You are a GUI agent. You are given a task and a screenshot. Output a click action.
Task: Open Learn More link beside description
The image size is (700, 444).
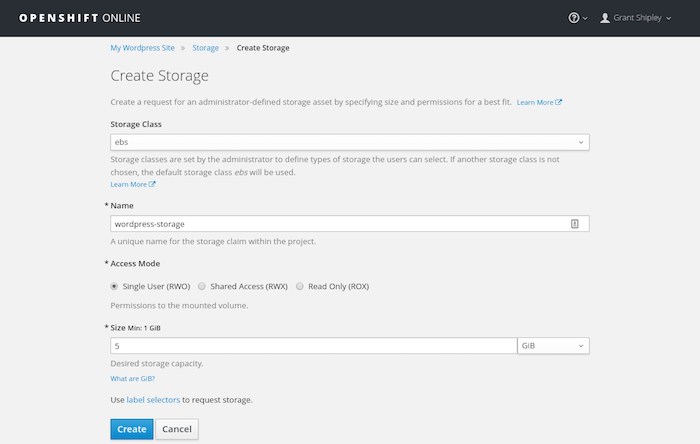(x=539, y=102)
